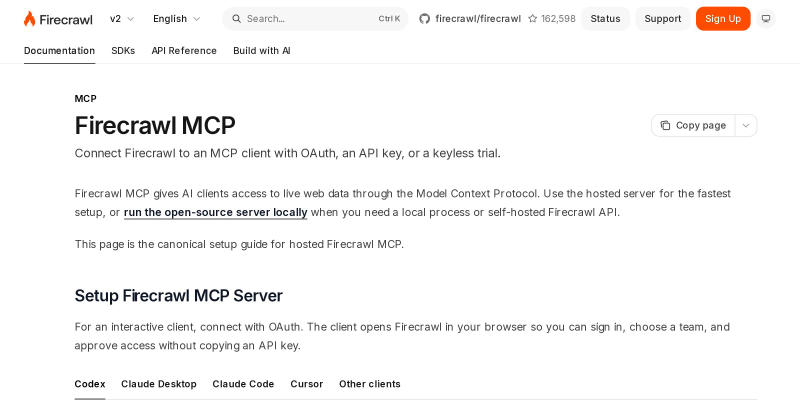Toggle the theme monitor icon
Viewport: 800px width, 420px height.
(766, 19)
